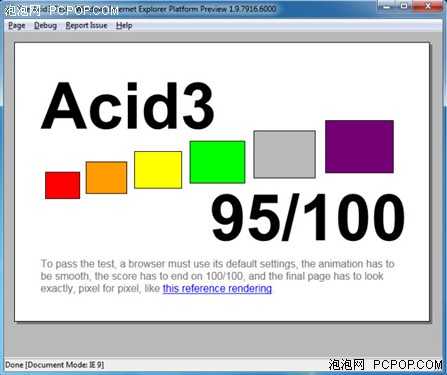The image size is (447, 375).
Task: Minimize the Platform Preview window
Action: 387,6
